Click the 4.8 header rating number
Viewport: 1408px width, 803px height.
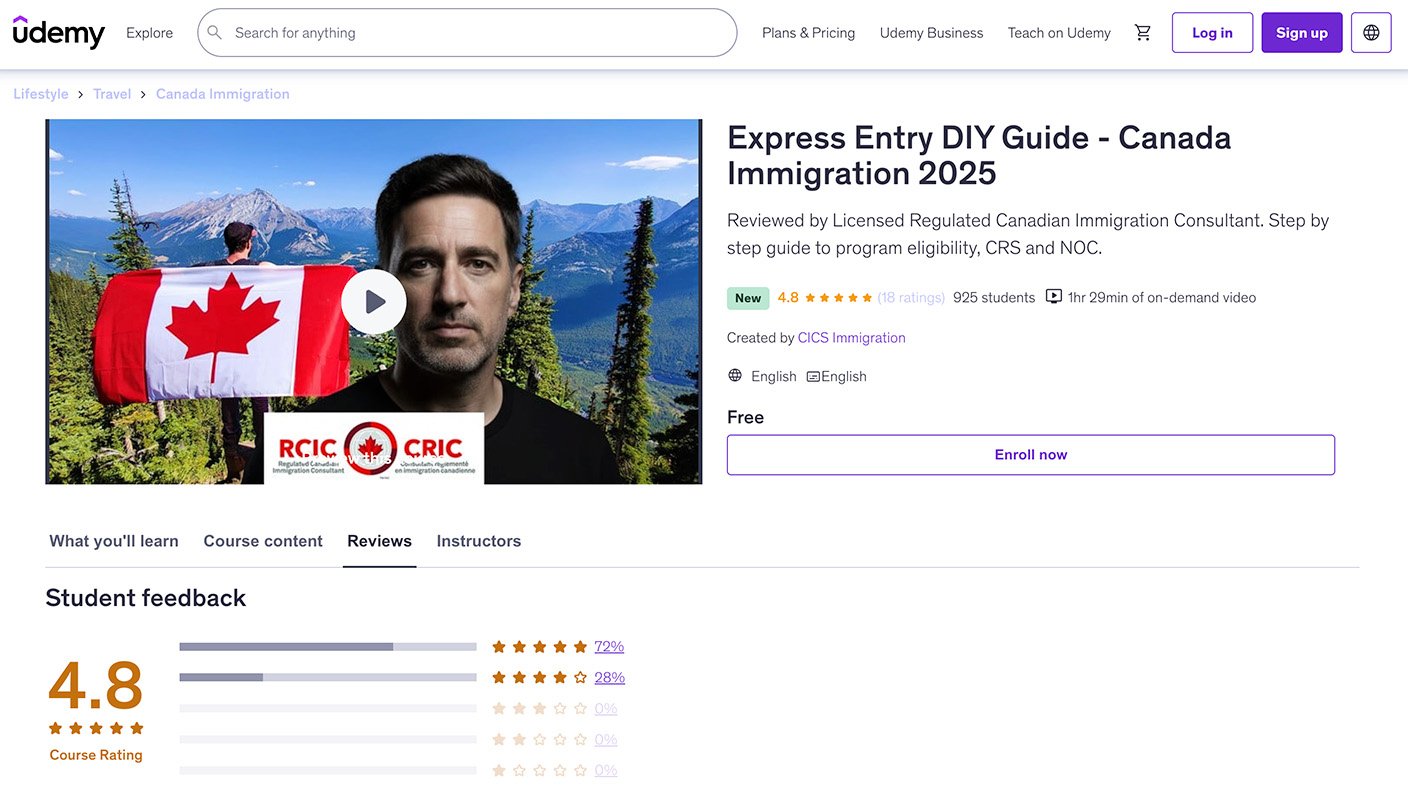coord(788,297)
